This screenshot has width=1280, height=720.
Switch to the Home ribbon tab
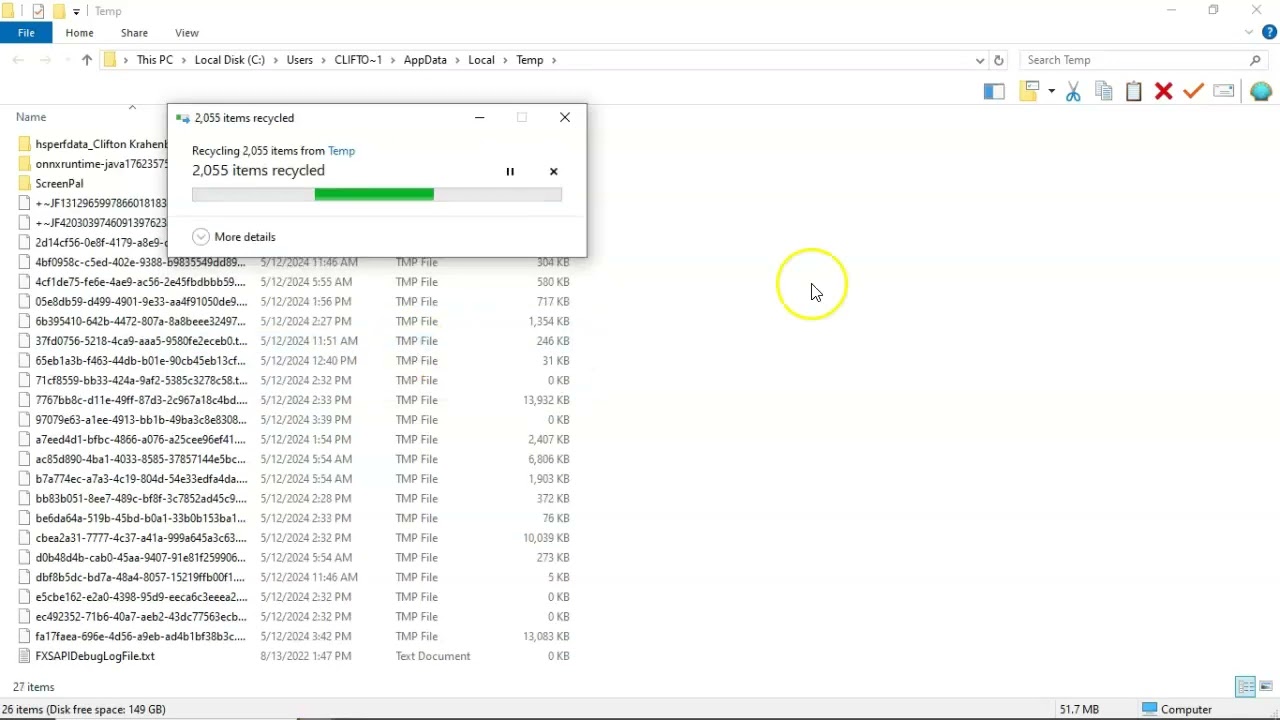[79, 33]
